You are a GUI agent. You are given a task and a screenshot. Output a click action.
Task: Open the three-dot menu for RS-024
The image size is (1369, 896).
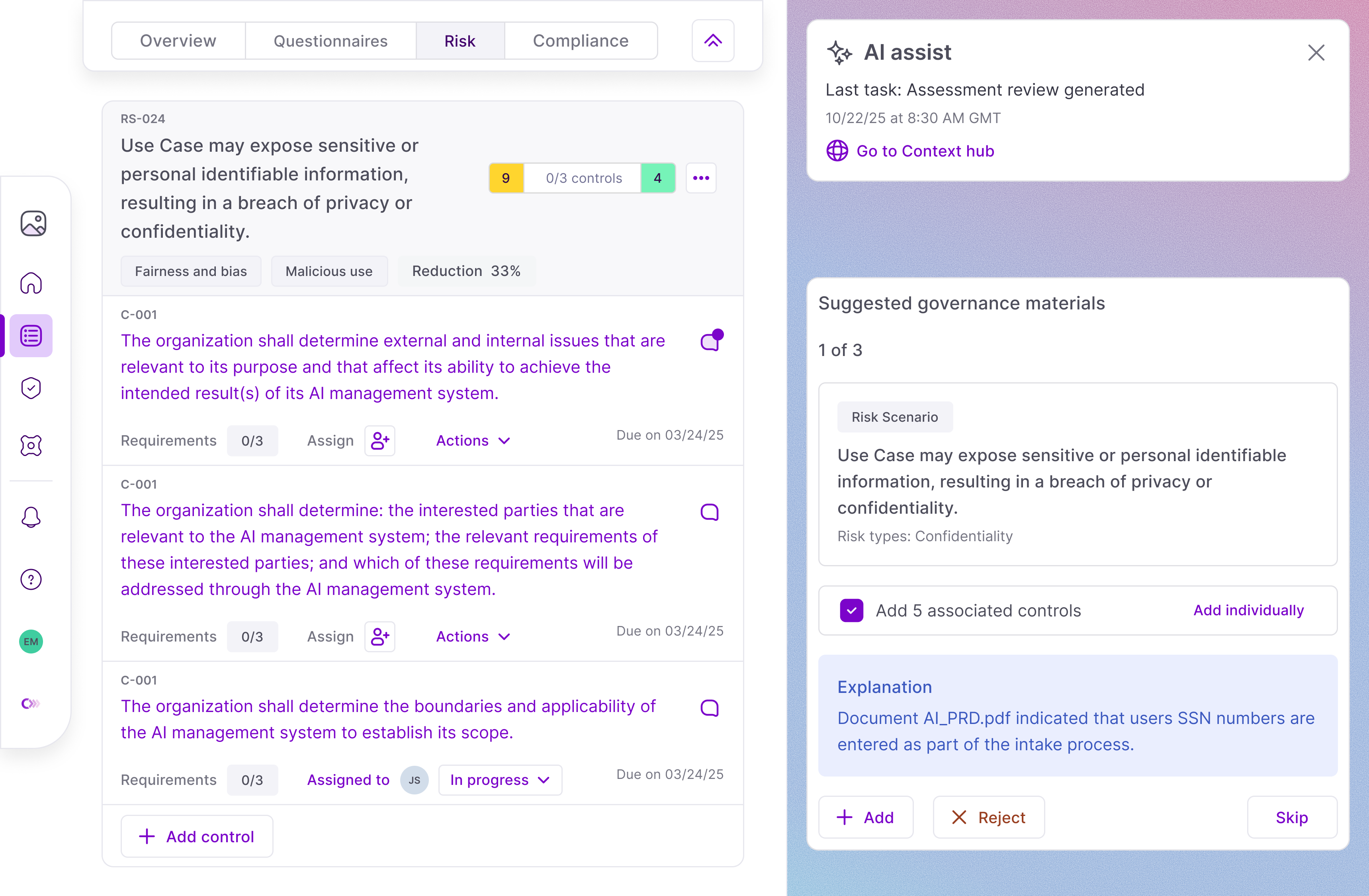700,178
